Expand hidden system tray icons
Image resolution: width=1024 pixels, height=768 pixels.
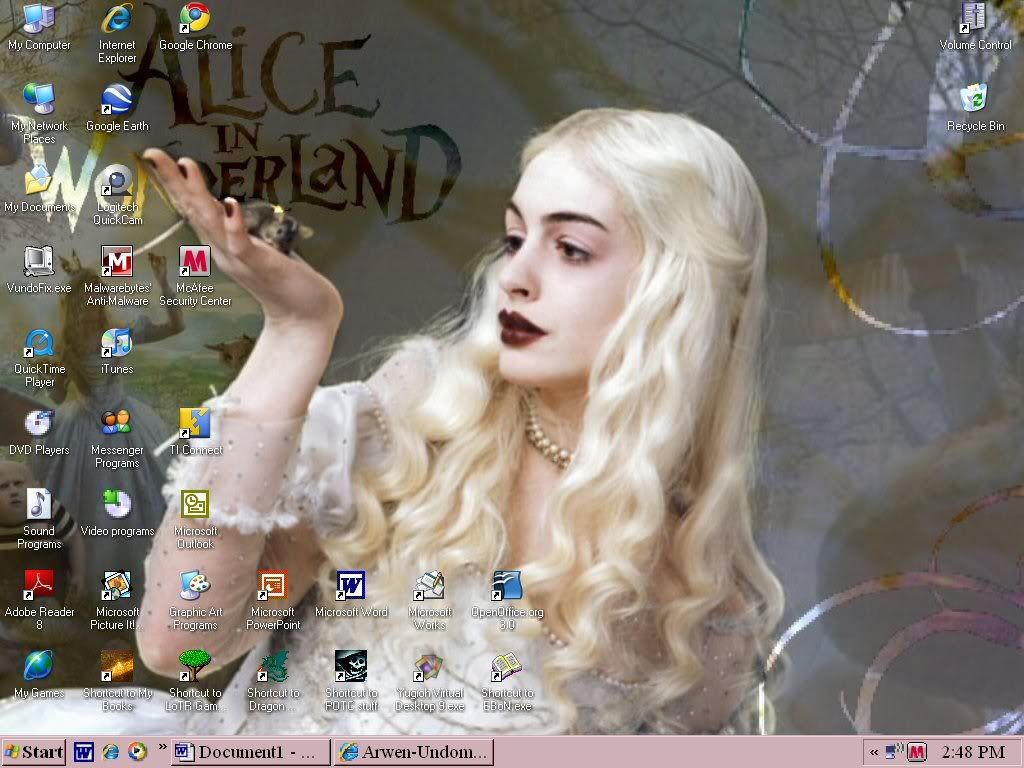[x=874, y=753]
